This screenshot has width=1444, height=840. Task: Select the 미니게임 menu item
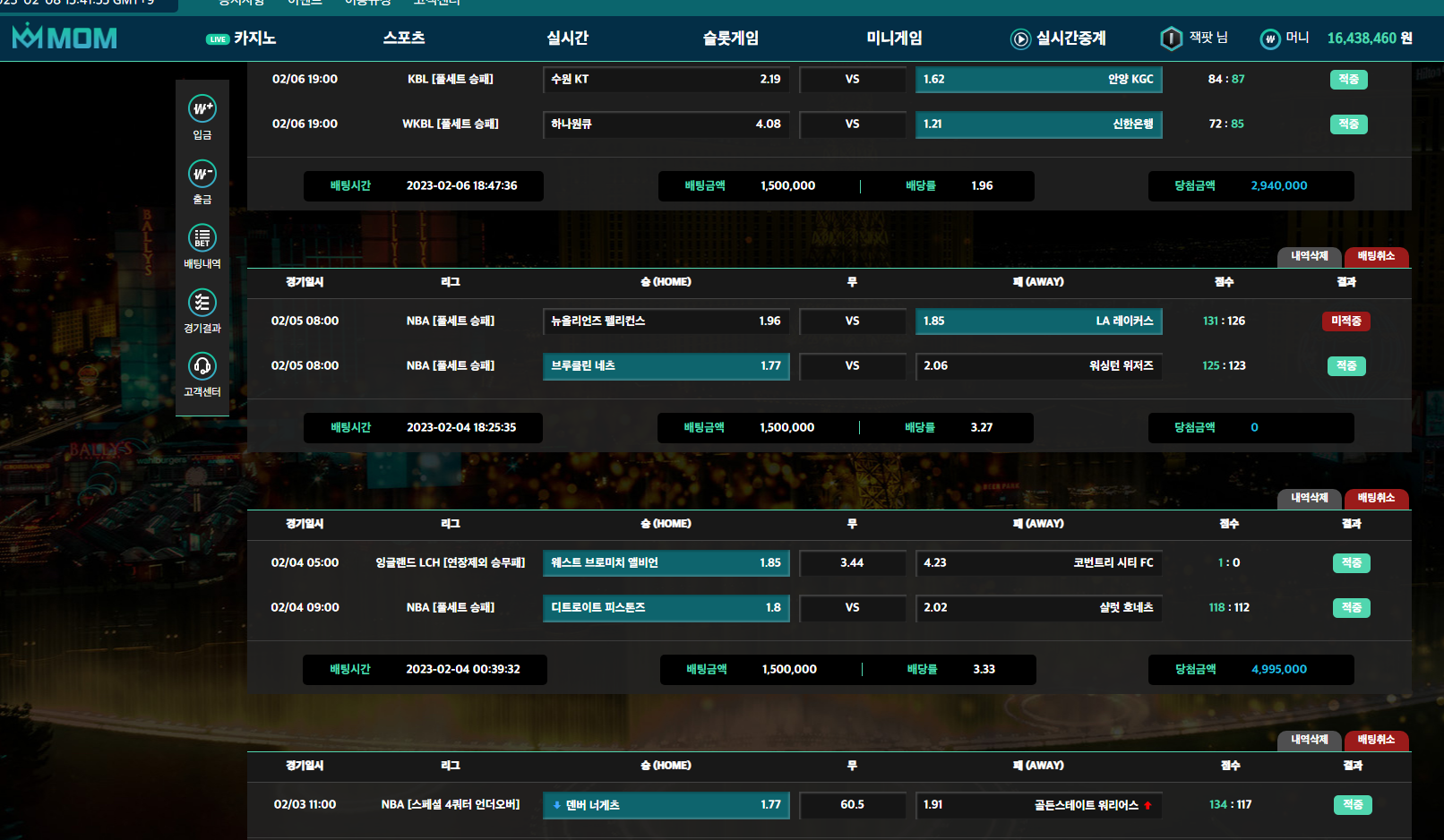point(894,38)
